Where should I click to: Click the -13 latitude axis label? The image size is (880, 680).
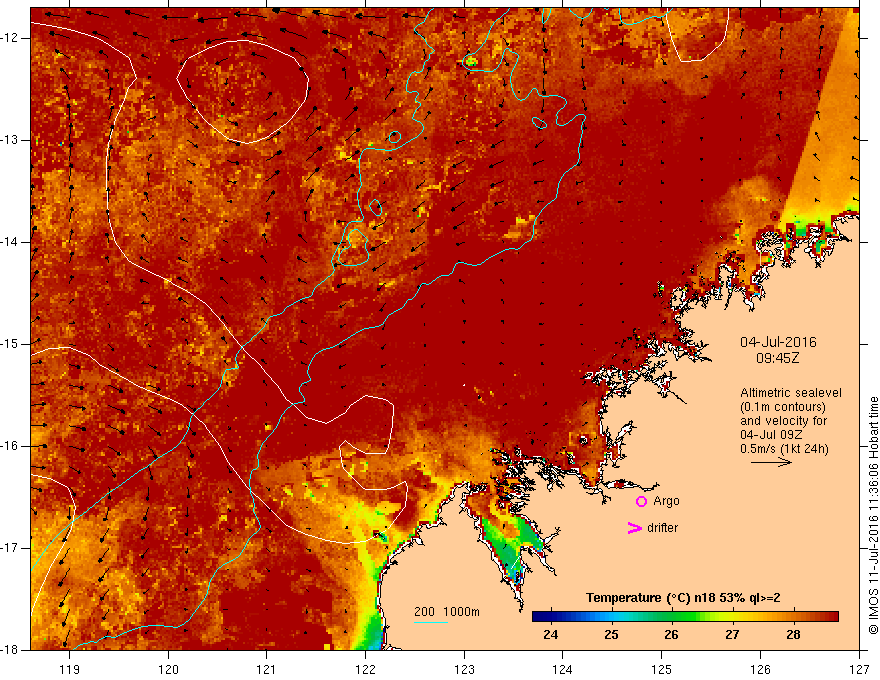11,140
